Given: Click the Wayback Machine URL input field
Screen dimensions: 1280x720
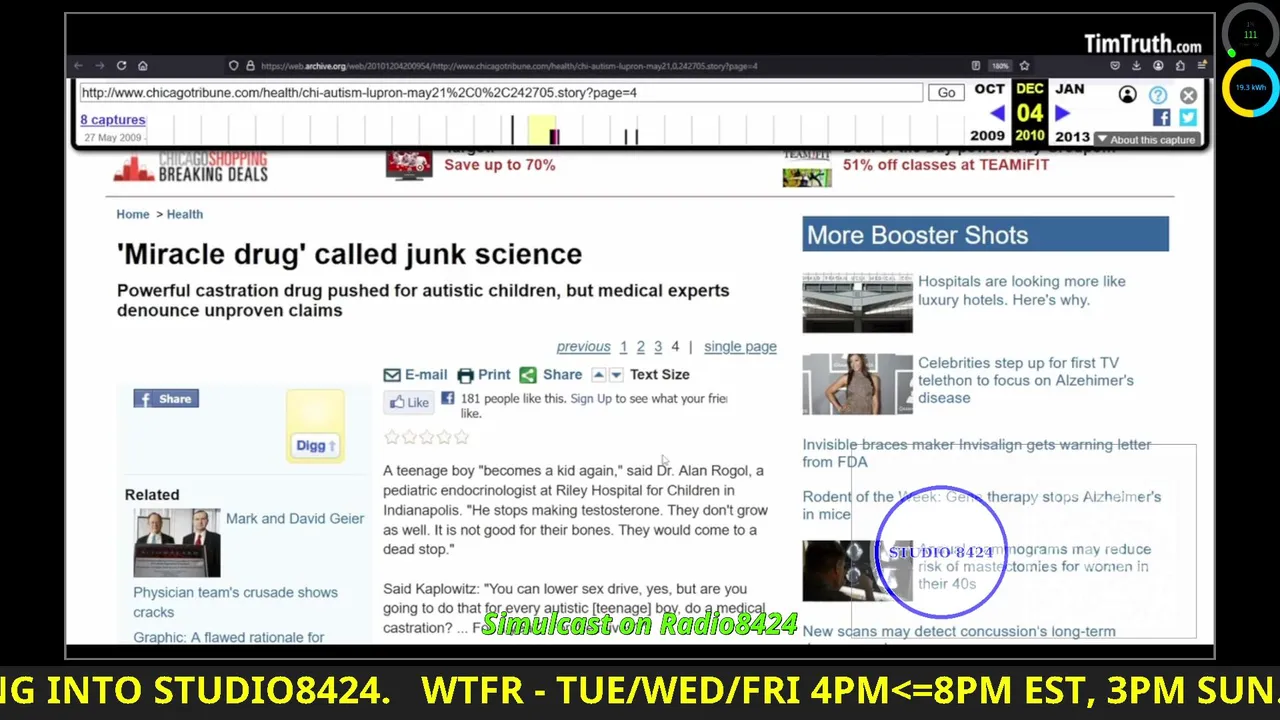Looking at the screenshot, I should (500, 92).
